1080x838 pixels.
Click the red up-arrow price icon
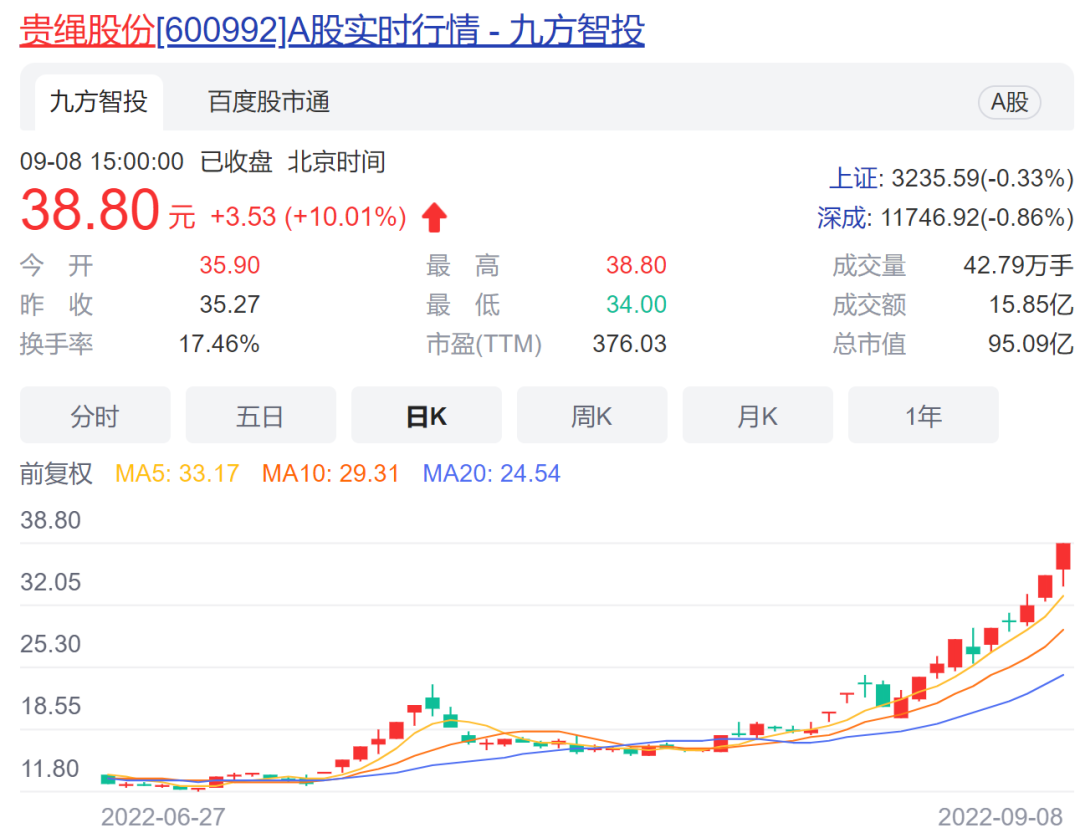(434, 217)
